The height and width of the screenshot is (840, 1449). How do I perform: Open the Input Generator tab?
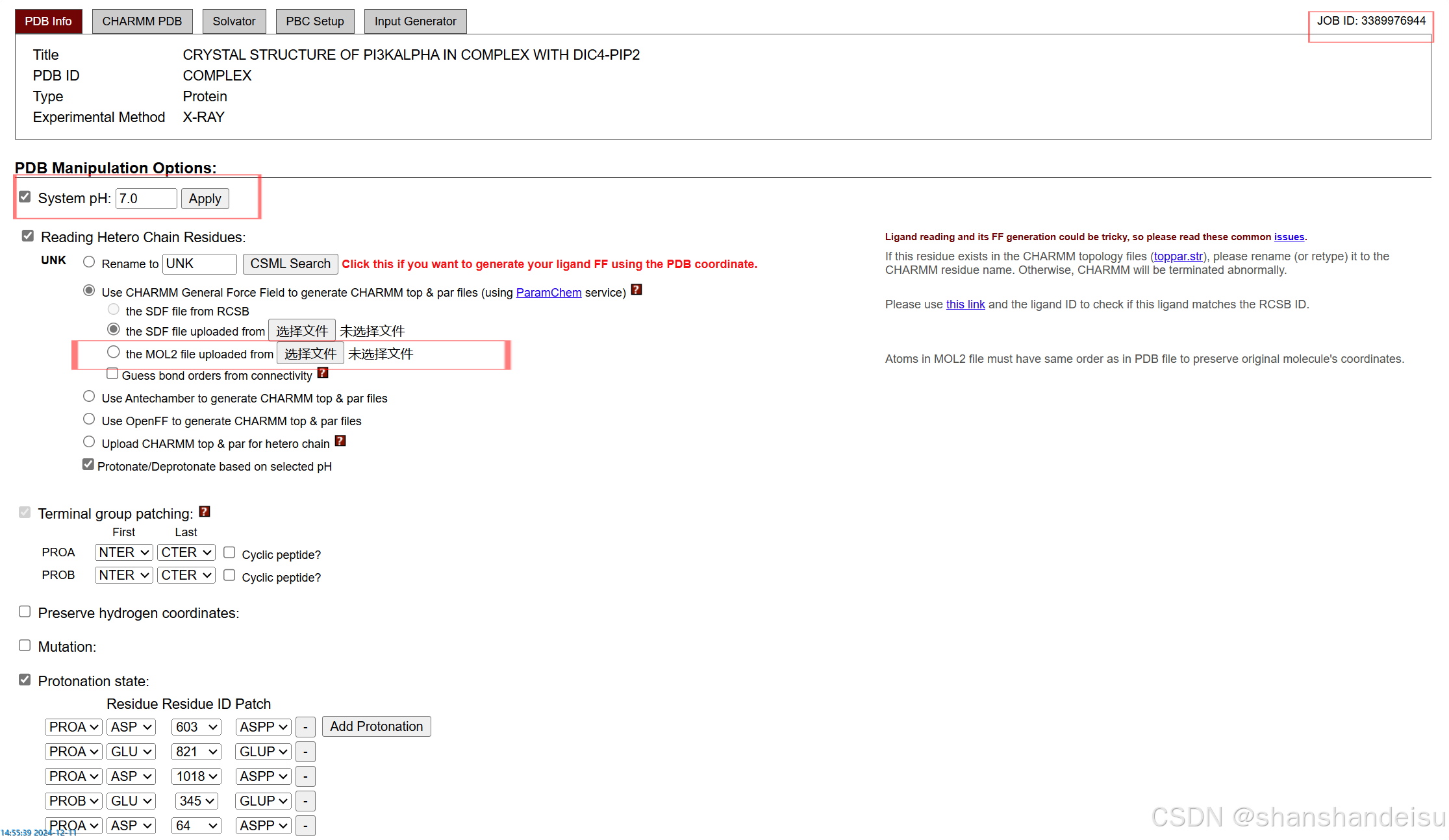[x=415, y=21]
